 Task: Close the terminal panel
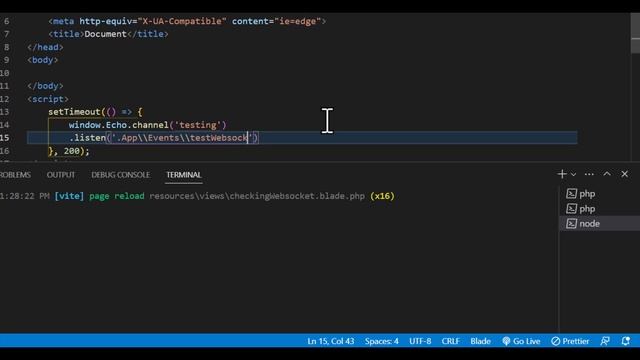[624, 174]
